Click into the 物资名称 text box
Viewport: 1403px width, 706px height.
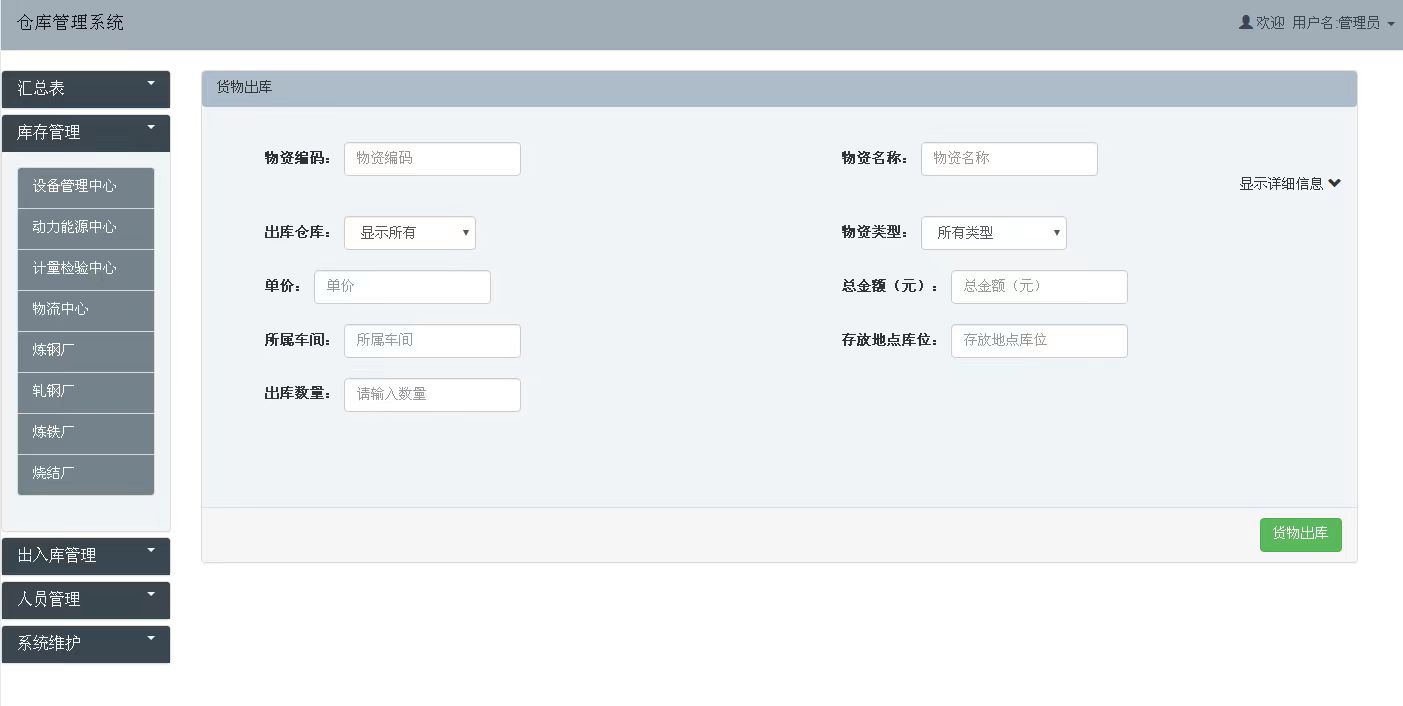[x=1009, y=159]
